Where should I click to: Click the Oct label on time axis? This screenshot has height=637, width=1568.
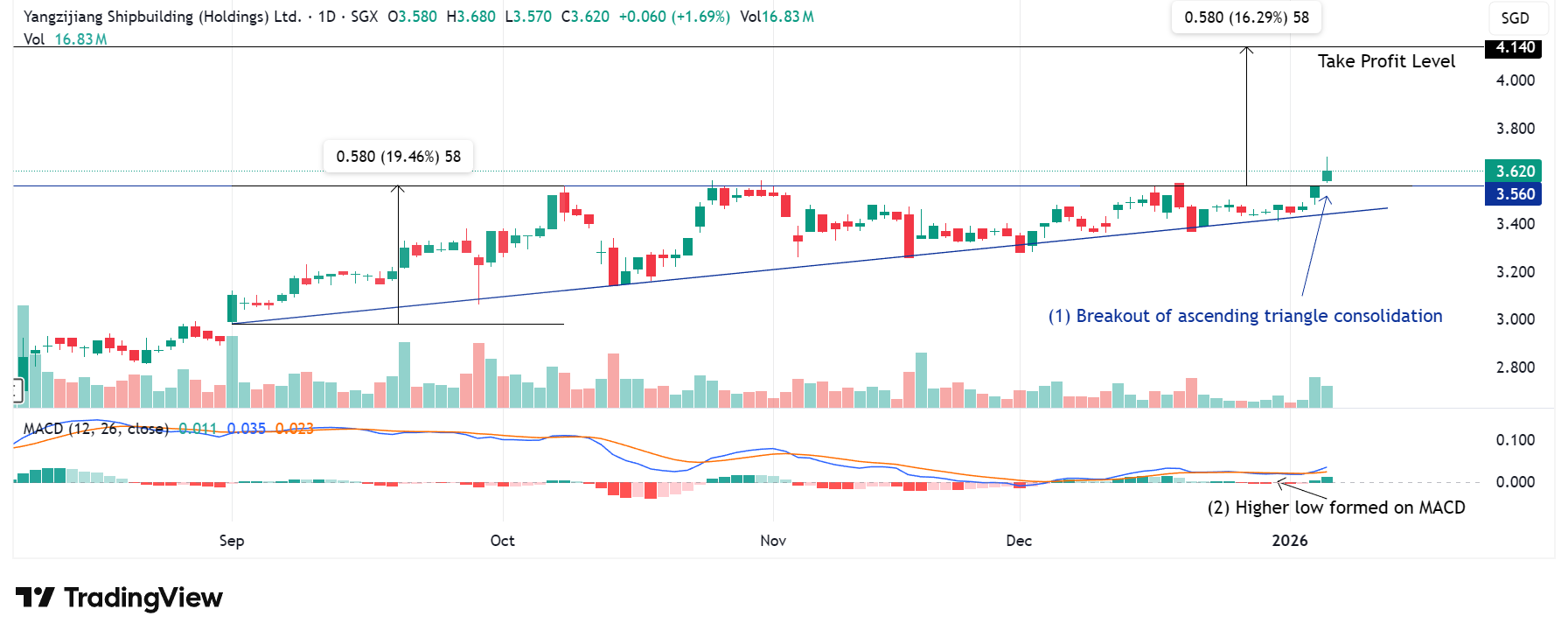pyautogui.click(x=502, y=541)
